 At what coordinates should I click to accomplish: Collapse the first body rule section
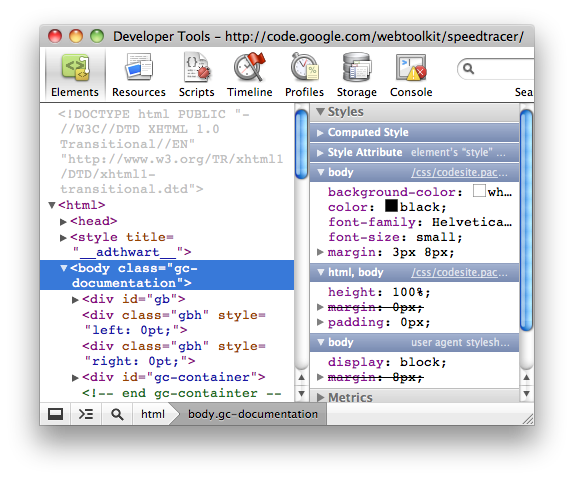[321, 172]
